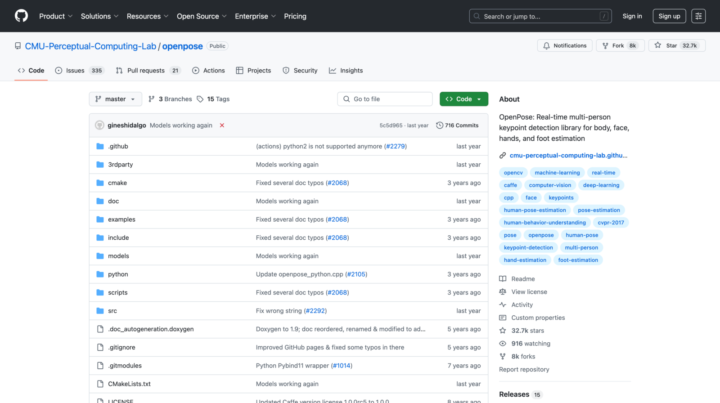The height and width of the screenshot is (403, 720).
Task: Click the tag icon beside 15 Tags
Action: pos(200,99)
